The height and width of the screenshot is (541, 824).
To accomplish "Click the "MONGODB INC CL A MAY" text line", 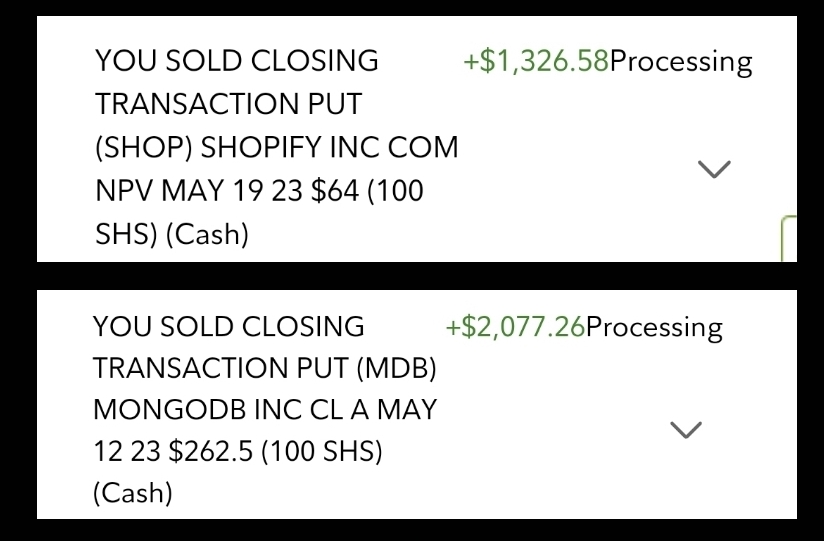I will [264, 410].
